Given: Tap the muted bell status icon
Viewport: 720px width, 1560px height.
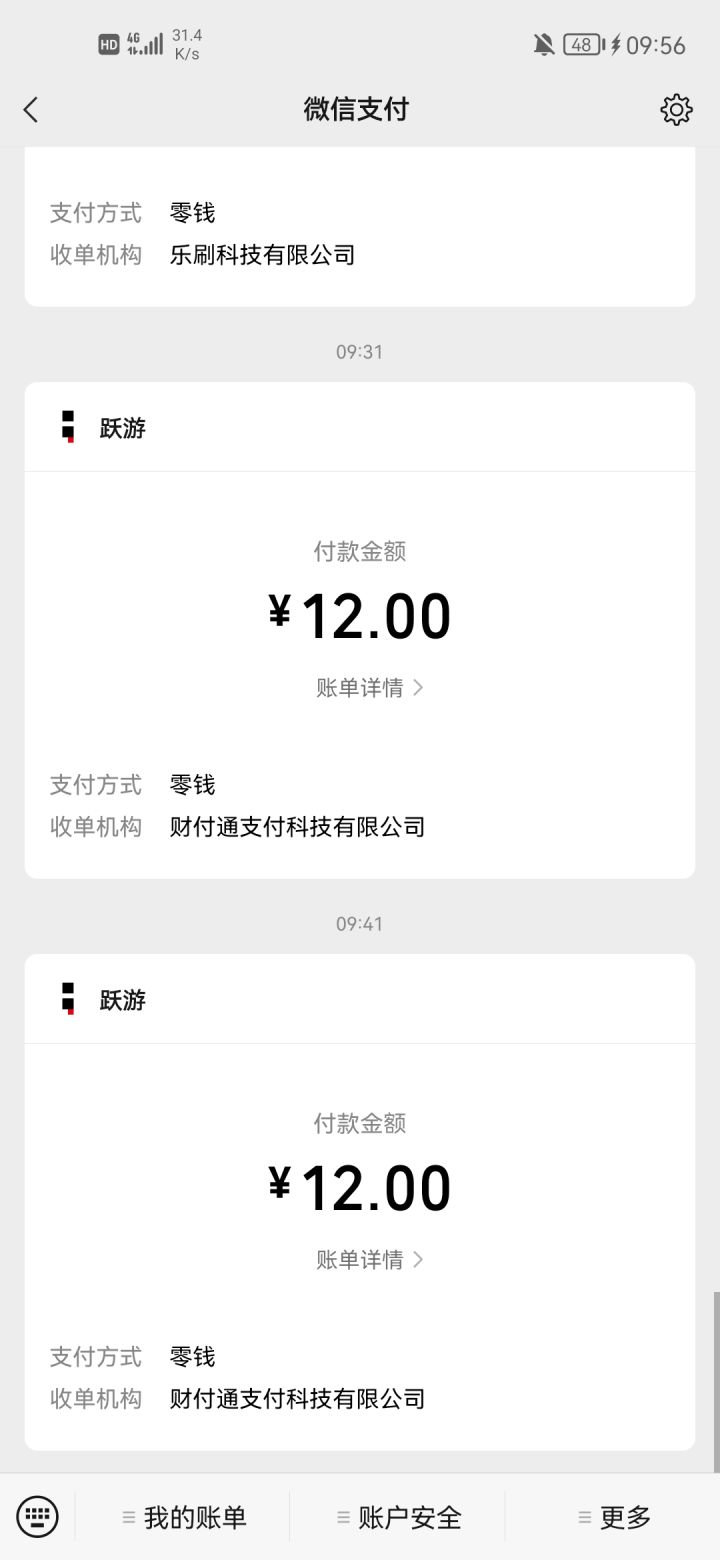Looking at the screenshot, I should coord(544,44).
